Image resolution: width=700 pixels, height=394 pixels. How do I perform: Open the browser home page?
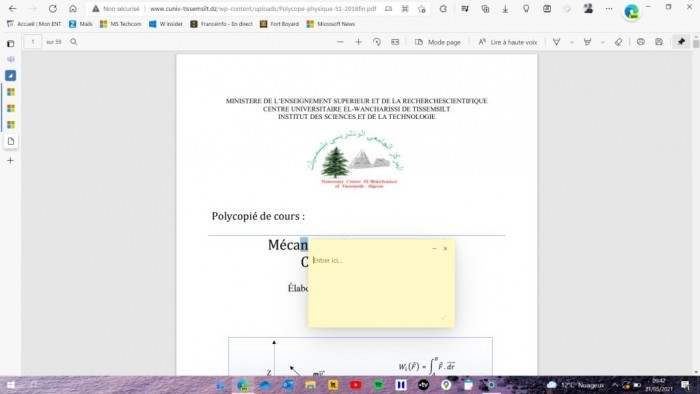click(73, 8)
